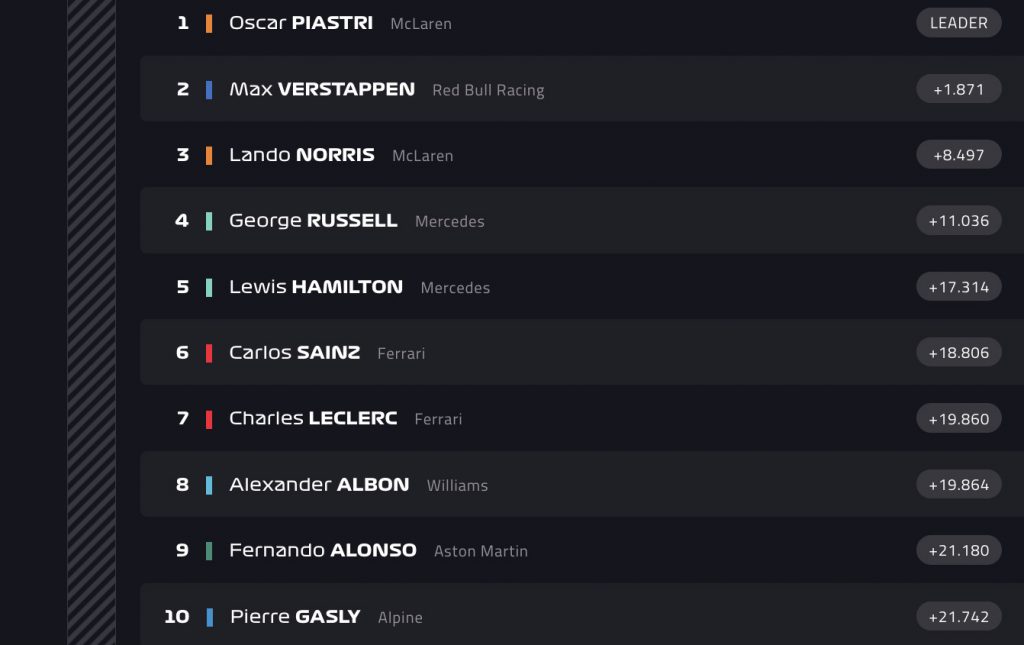Viewport: 1024px width, 645px height.
Task: Click Ferrari red bar next to Sainz
Action: click(209, 353)
